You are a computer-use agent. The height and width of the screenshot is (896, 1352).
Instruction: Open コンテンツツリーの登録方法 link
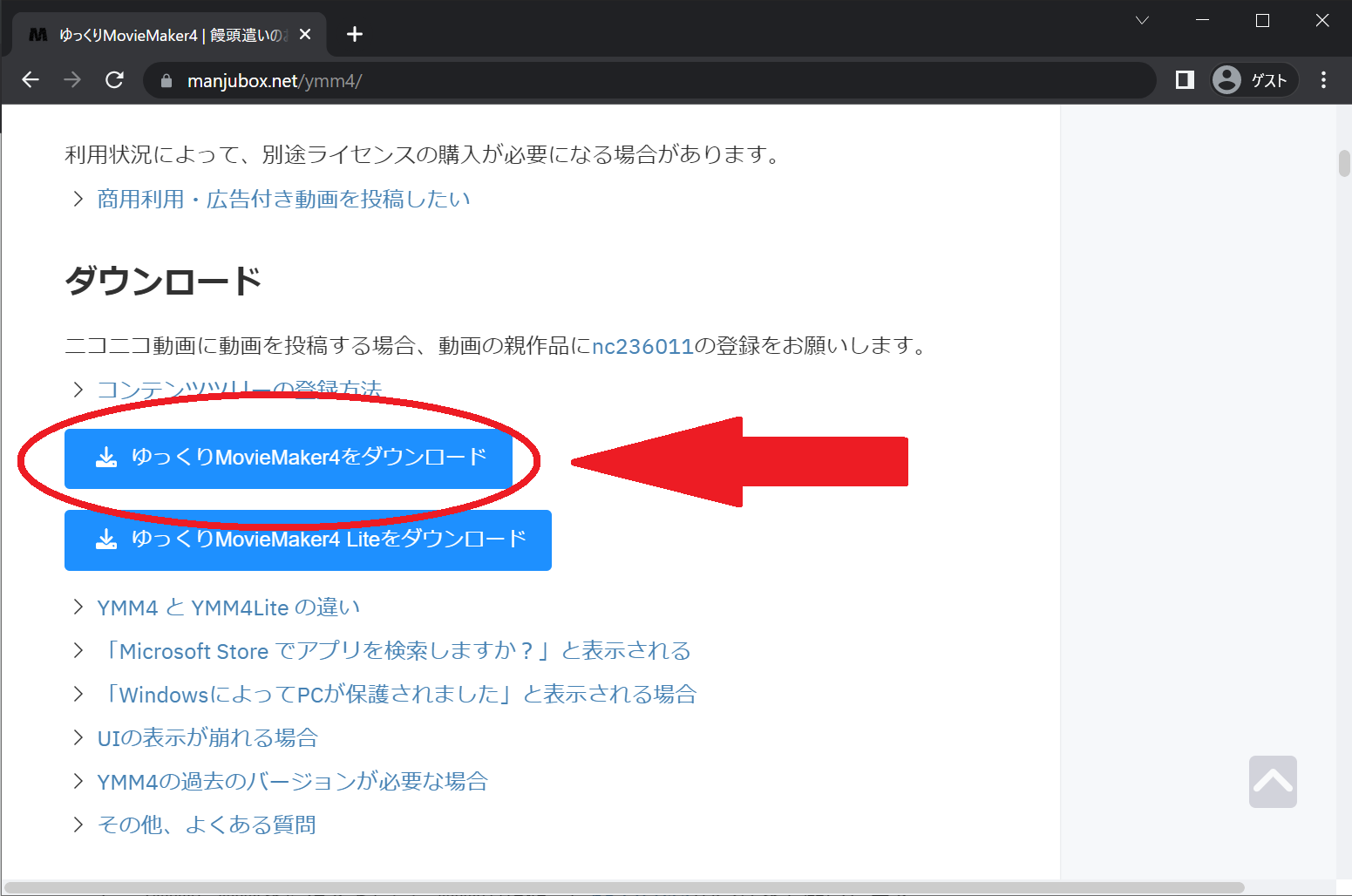(x=240, y=390)
